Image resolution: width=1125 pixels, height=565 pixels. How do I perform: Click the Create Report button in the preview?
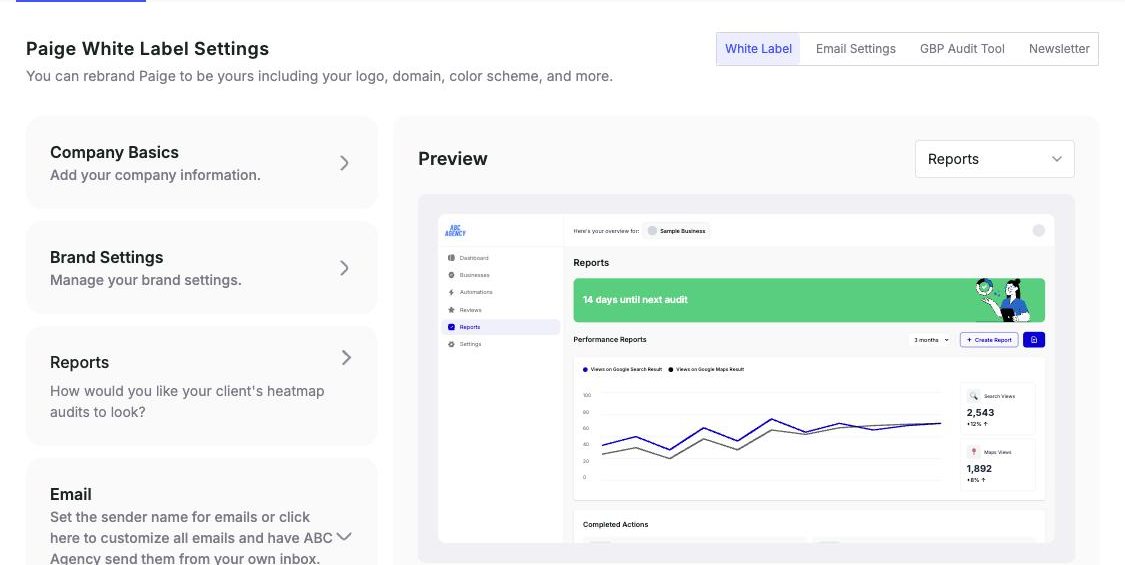[x=989, y=340]
